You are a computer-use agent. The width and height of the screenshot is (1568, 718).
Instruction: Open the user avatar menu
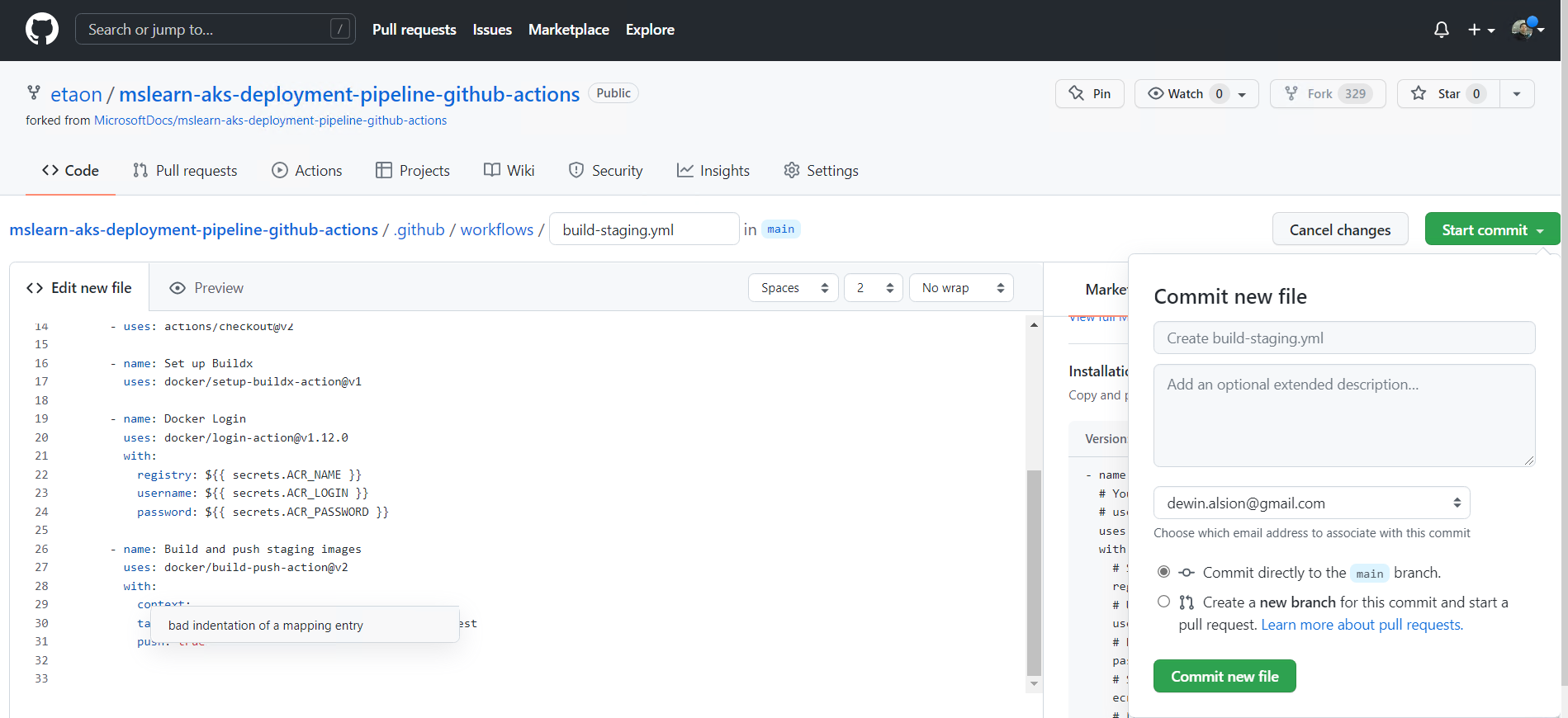click(x=1528, y=29)
